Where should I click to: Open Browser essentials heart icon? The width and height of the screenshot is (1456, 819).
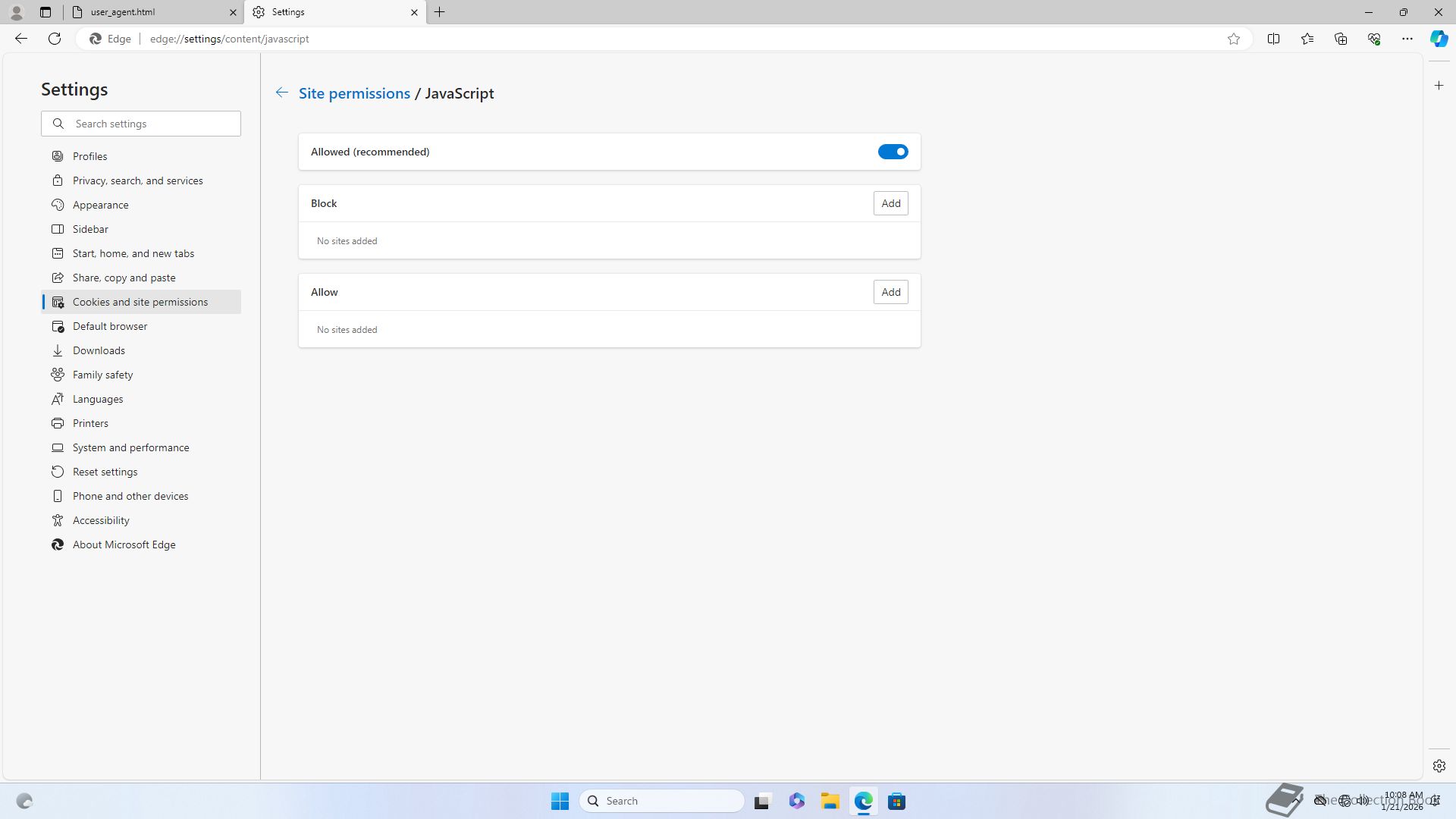[1373, 39]
